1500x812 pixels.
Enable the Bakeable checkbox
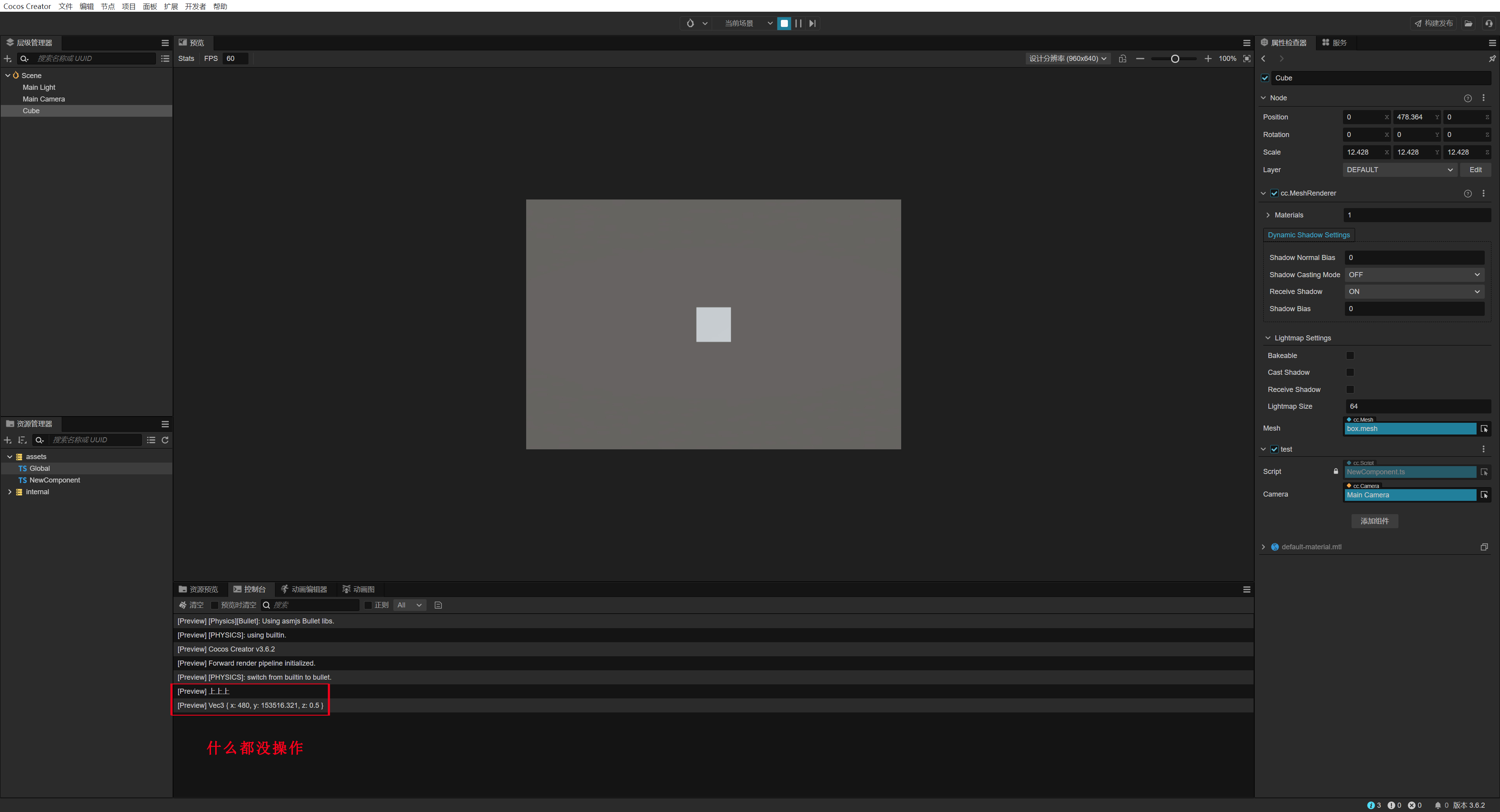click(1350, 356)
